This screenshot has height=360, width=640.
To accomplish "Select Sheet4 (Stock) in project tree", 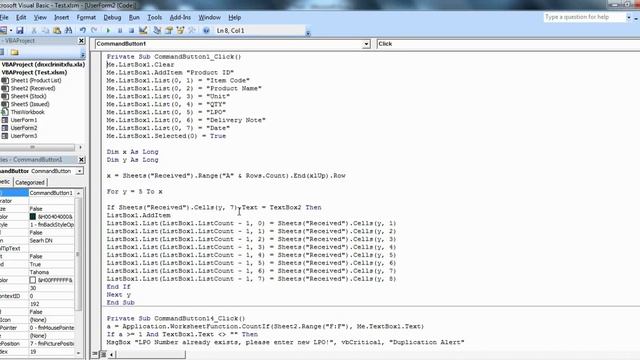I will 28,96.
